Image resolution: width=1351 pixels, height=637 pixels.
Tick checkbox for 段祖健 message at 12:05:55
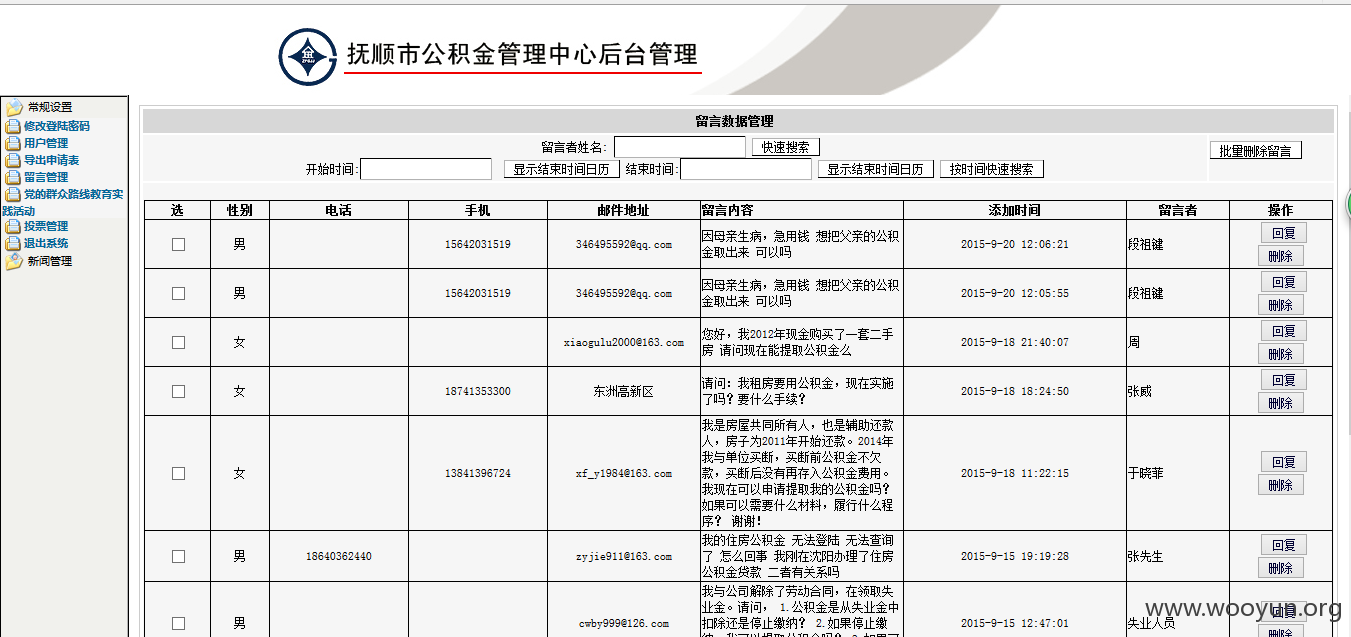coord(178,293)
